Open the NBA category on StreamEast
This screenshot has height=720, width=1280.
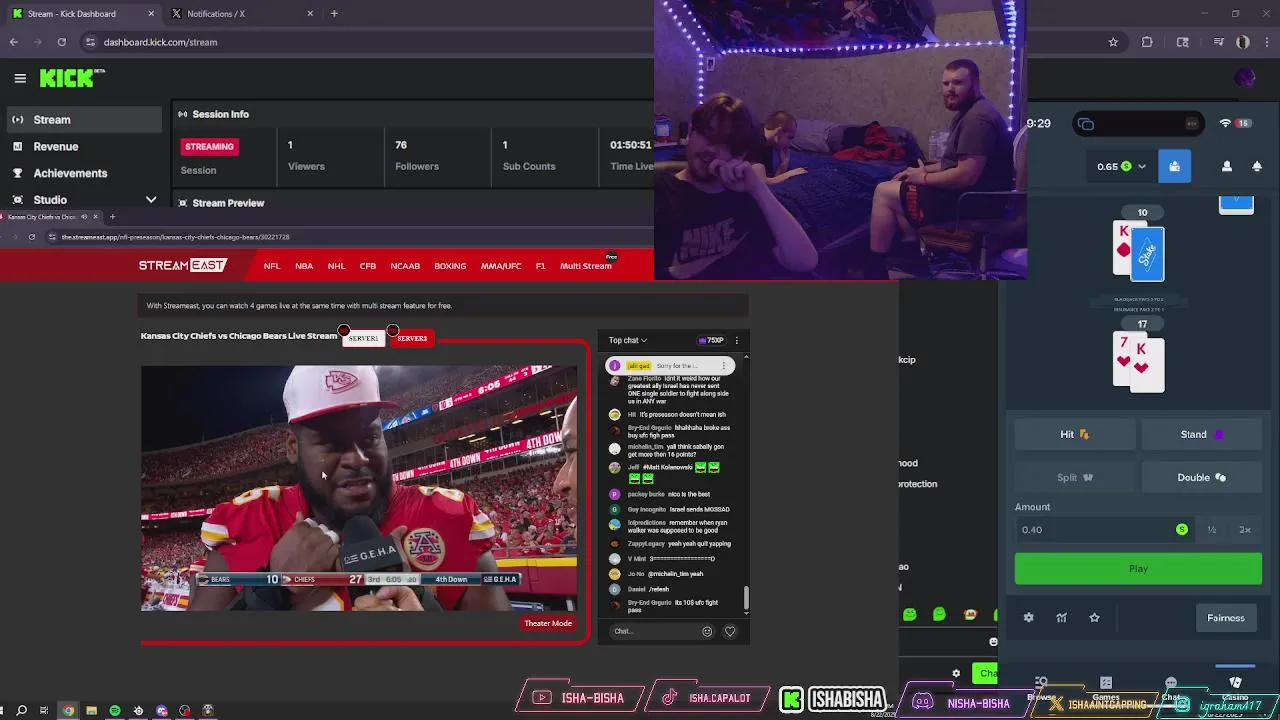(304, 266)
